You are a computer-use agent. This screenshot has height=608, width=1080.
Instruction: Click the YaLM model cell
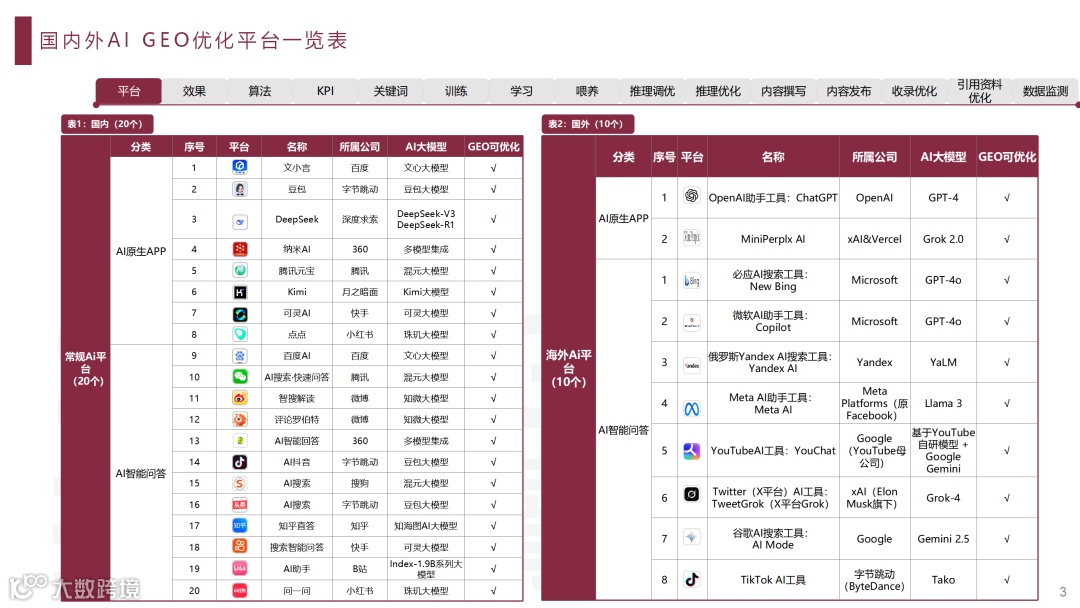tap(943, 362)
